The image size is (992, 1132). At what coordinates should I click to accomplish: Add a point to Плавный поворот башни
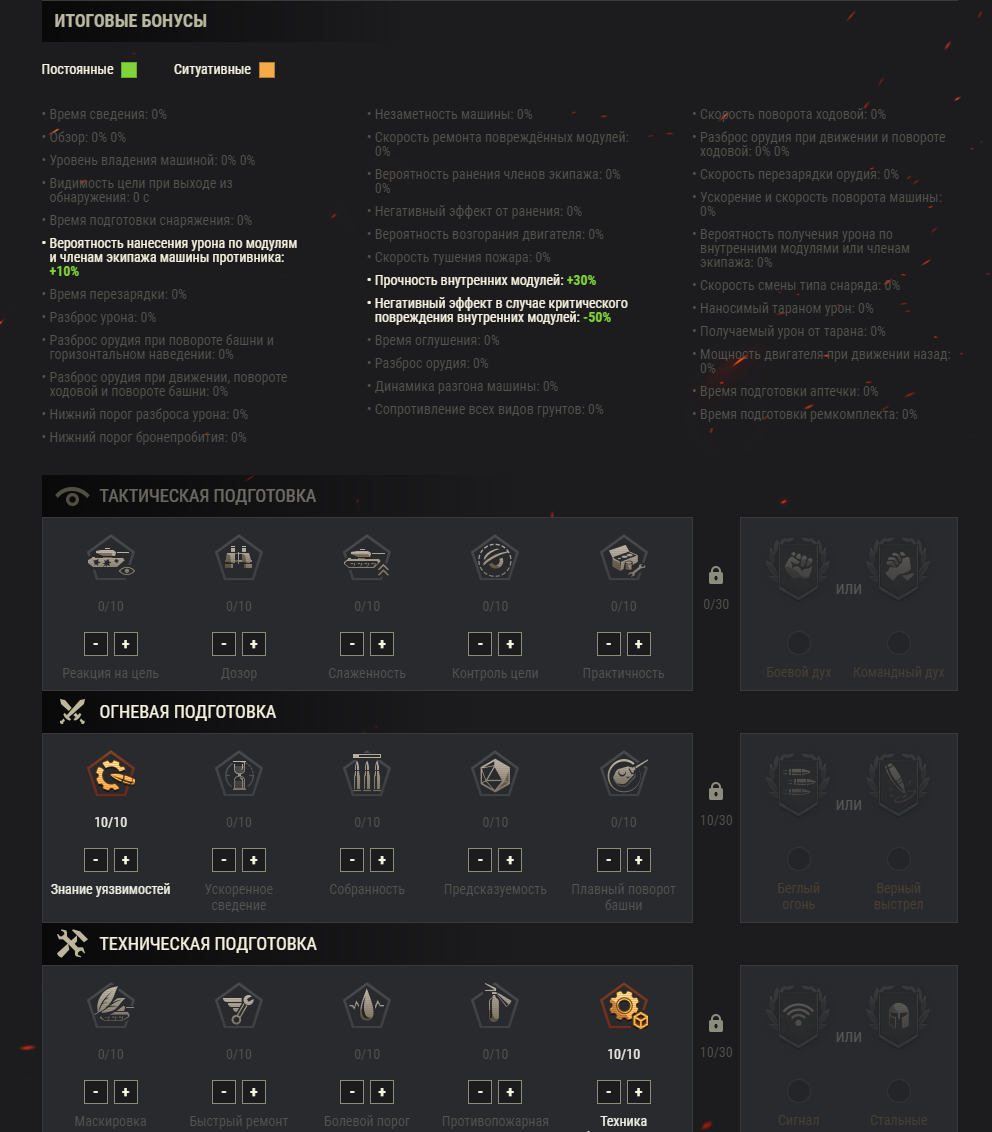click(638, 860)
